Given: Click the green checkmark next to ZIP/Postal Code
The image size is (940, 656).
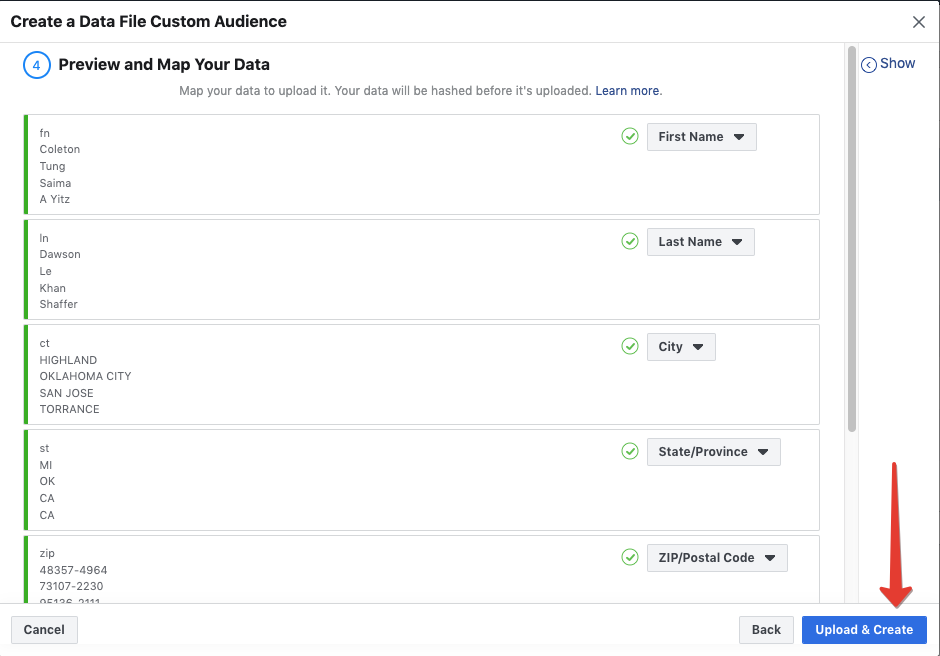Looking at the screenshot, I should [x=629, y=558].
